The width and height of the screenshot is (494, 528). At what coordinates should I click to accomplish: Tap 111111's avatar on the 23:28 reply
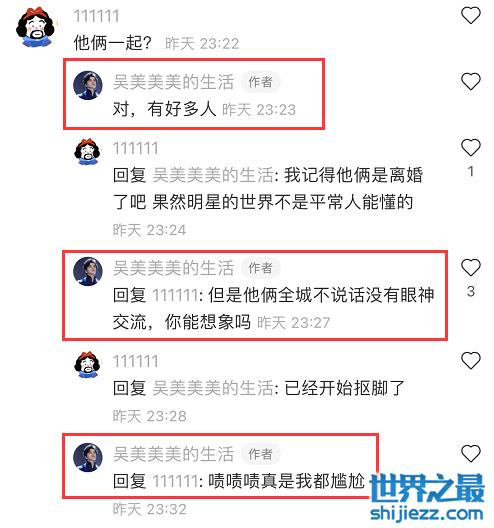coord(87,365)
